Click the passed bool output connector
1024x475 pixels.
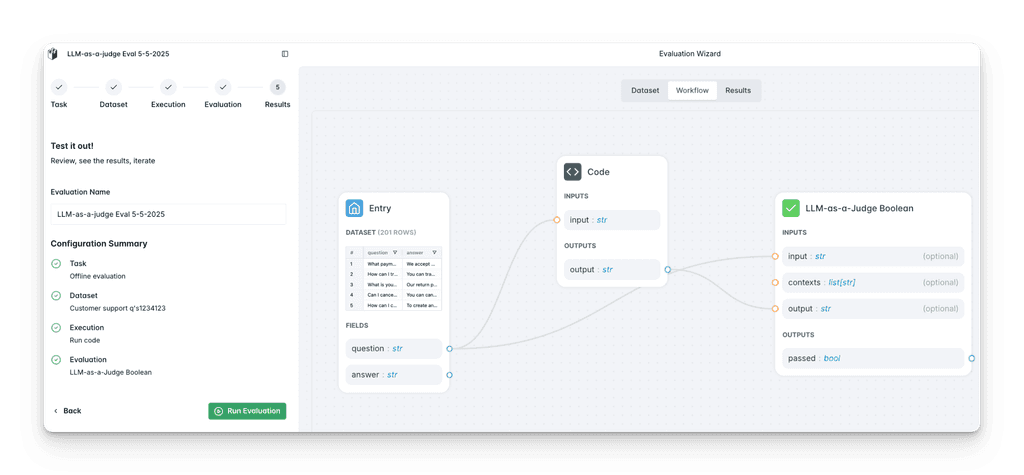tap(972, 358)
